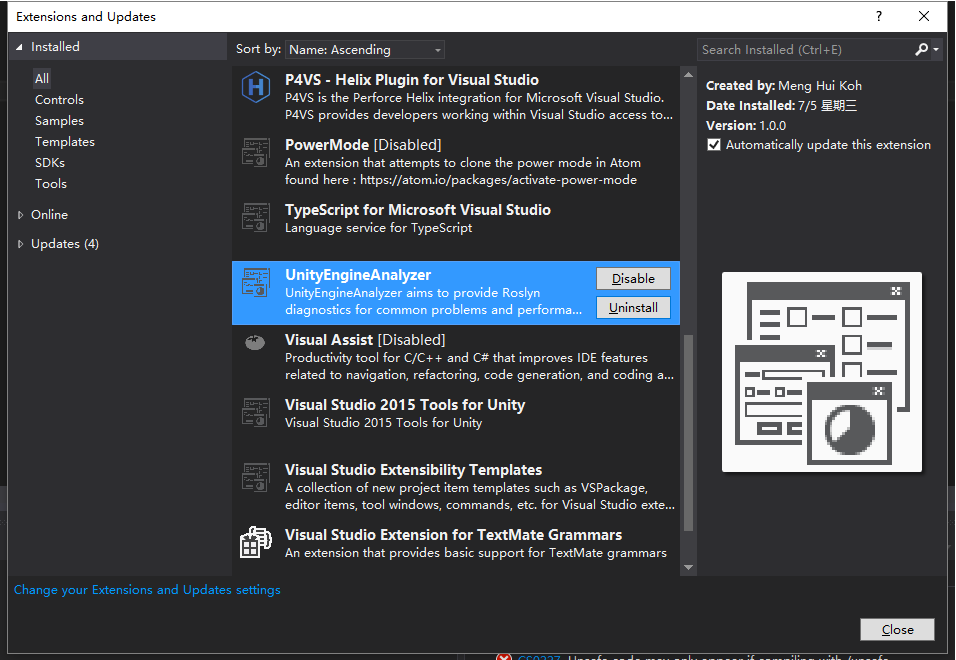Click the list scrollbar down arrow
956x660 pixels.
click(688, 567)
